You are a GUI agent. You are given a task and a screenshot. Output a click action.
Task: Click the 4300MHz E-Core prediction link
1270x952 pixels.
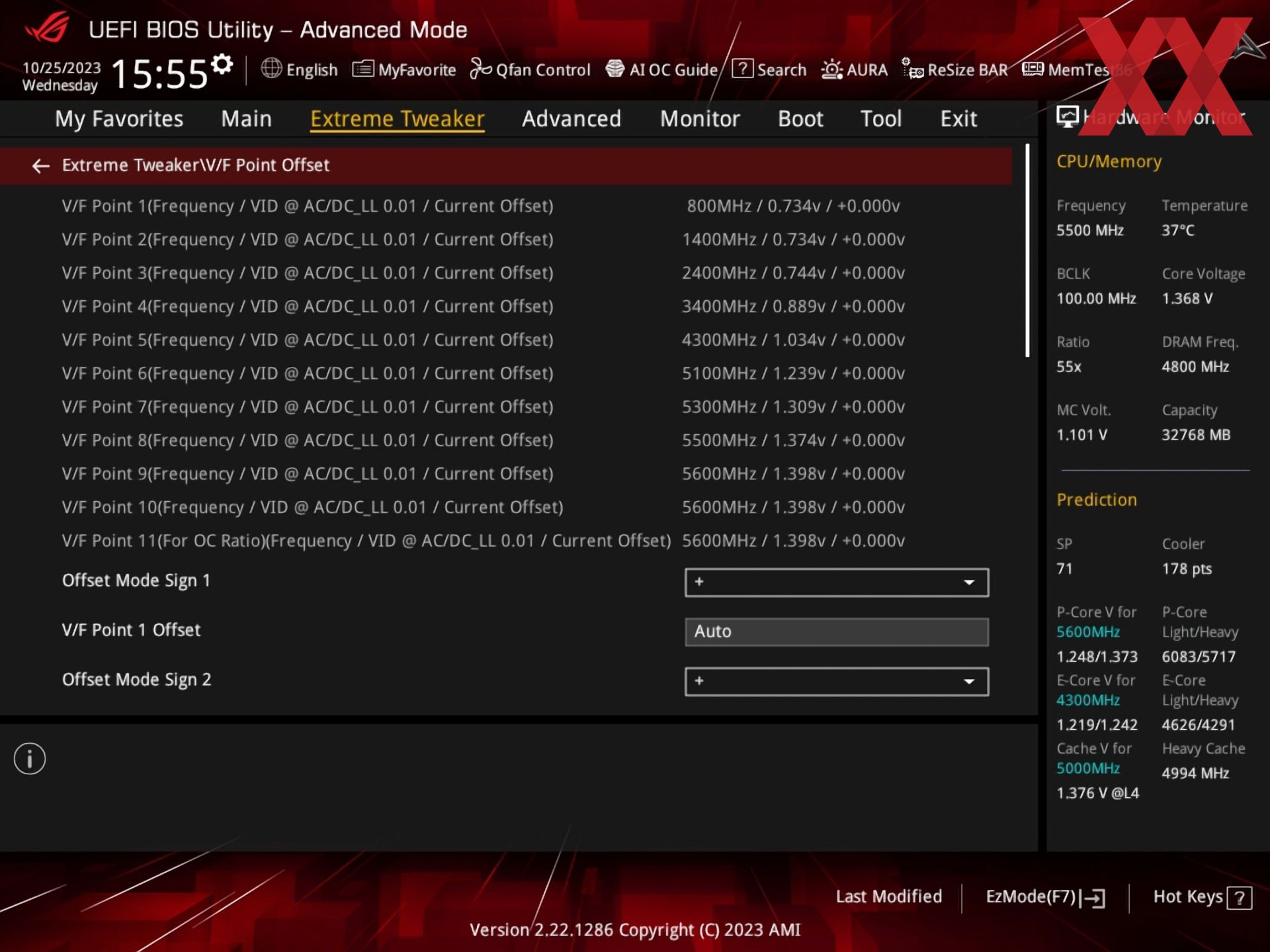(x=1088, y=701)
